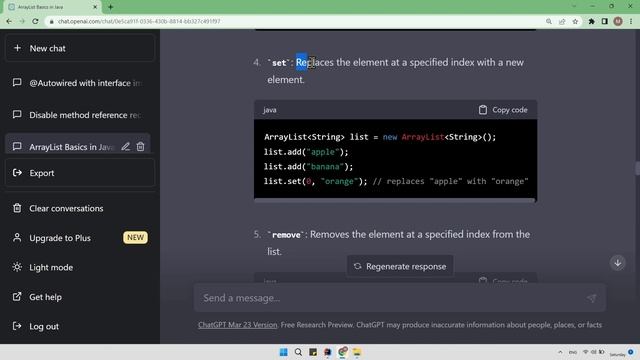Click the share page icon
The height and width of the screenshot is (360, 640).
(562, 21)
